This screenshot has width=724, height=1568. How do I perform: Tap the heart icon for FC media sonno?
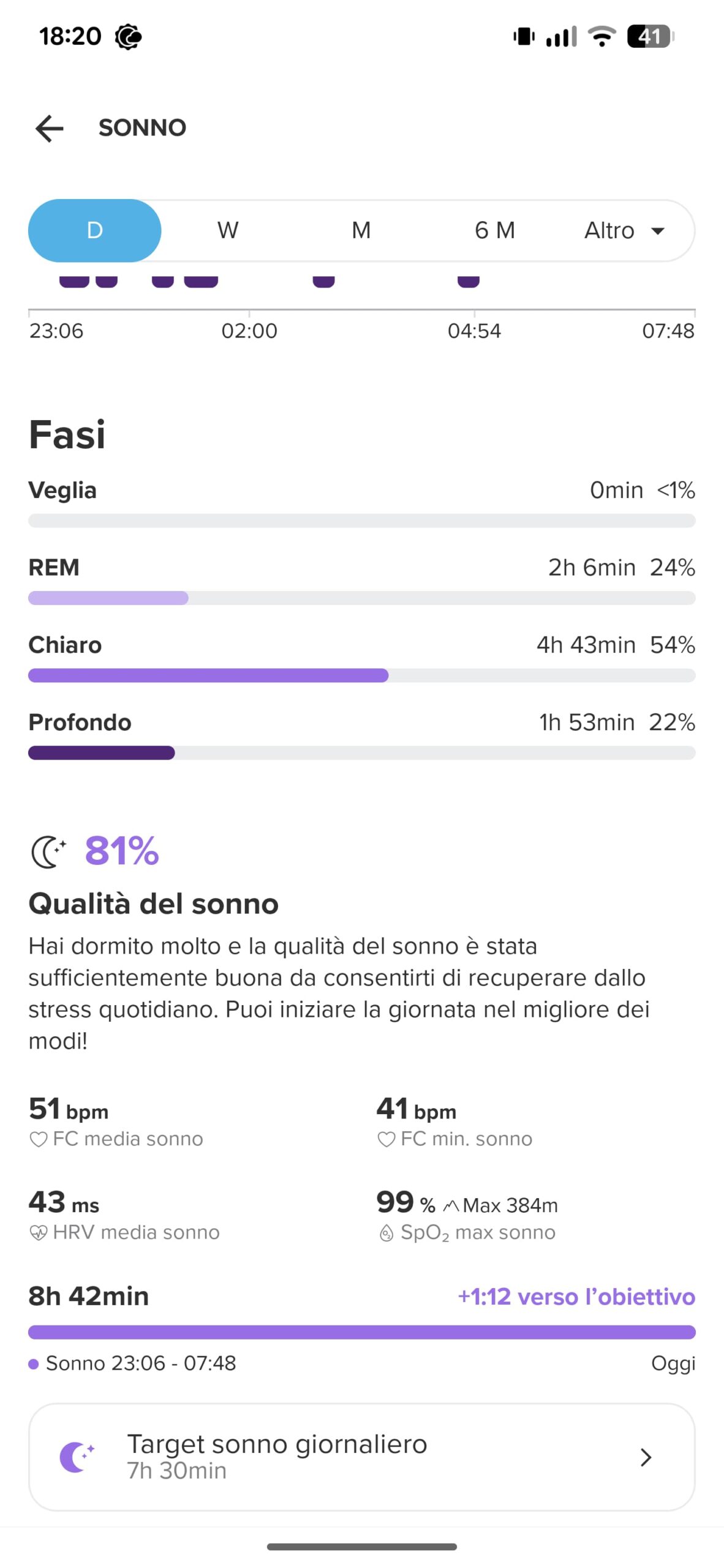coord(39,1140)
